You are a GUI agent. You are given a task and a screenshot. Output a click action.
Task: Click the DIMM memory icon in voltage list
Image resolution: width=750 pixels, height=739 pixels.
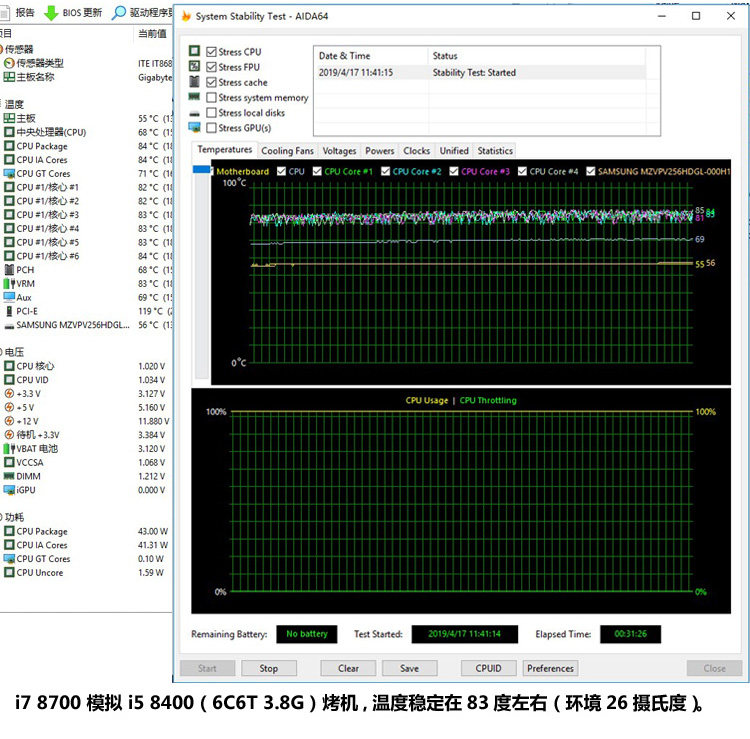(x=9, y=476)
